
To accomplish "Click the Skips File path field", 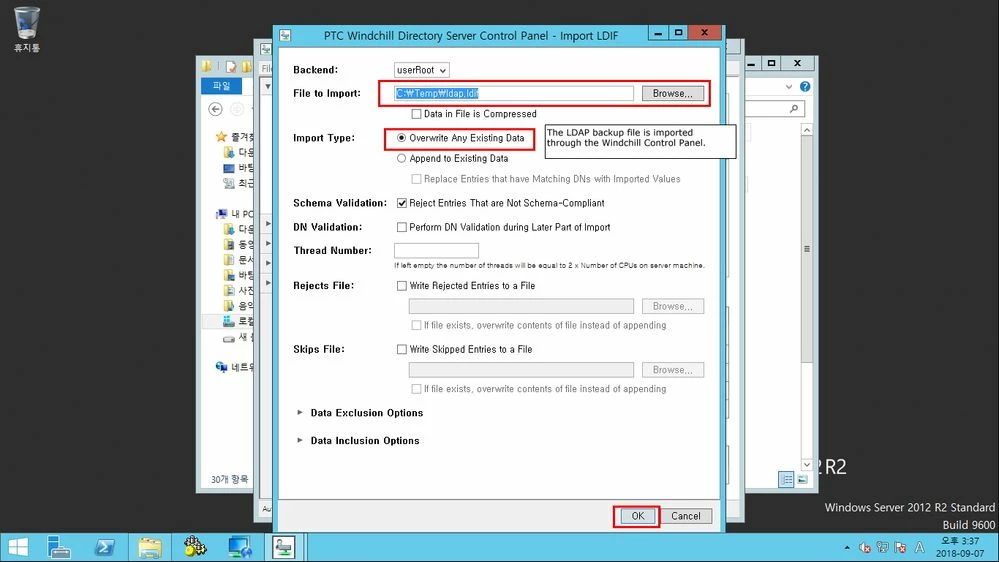I will pyautogui.click(x=521, y=370).
